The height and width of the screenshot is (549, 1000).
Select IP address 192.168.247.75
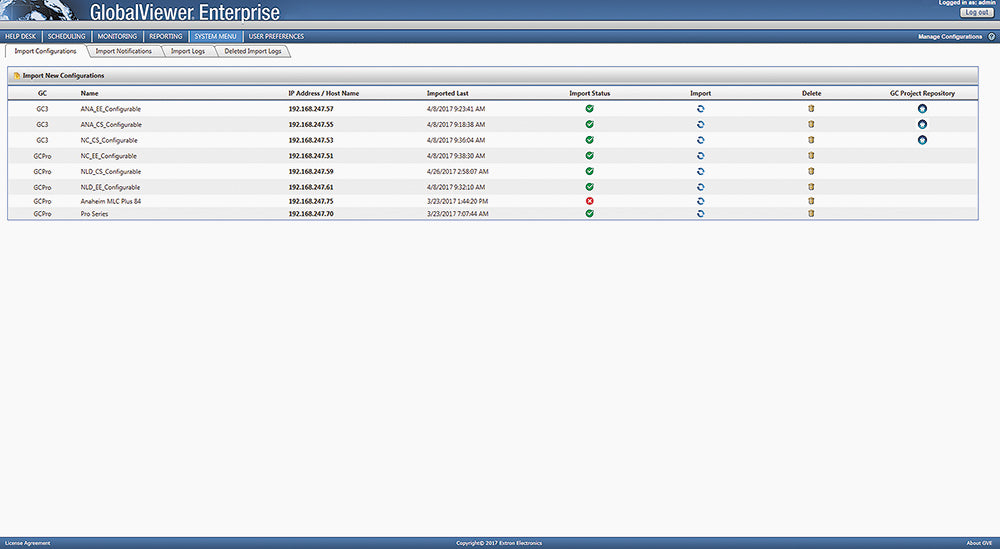[311, 201]
